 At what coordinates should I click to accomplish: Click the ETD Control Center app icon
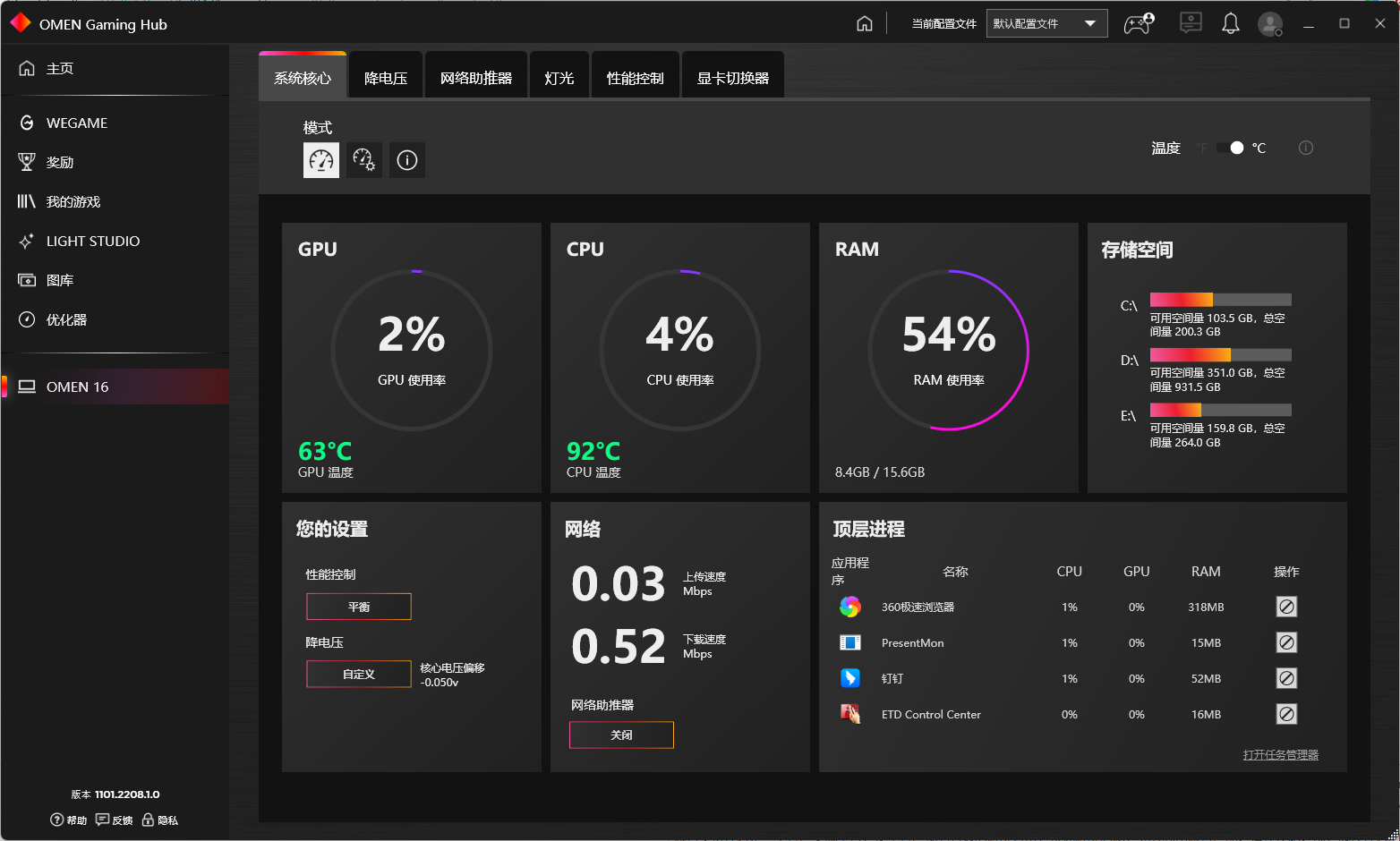[x=850, y=714]
